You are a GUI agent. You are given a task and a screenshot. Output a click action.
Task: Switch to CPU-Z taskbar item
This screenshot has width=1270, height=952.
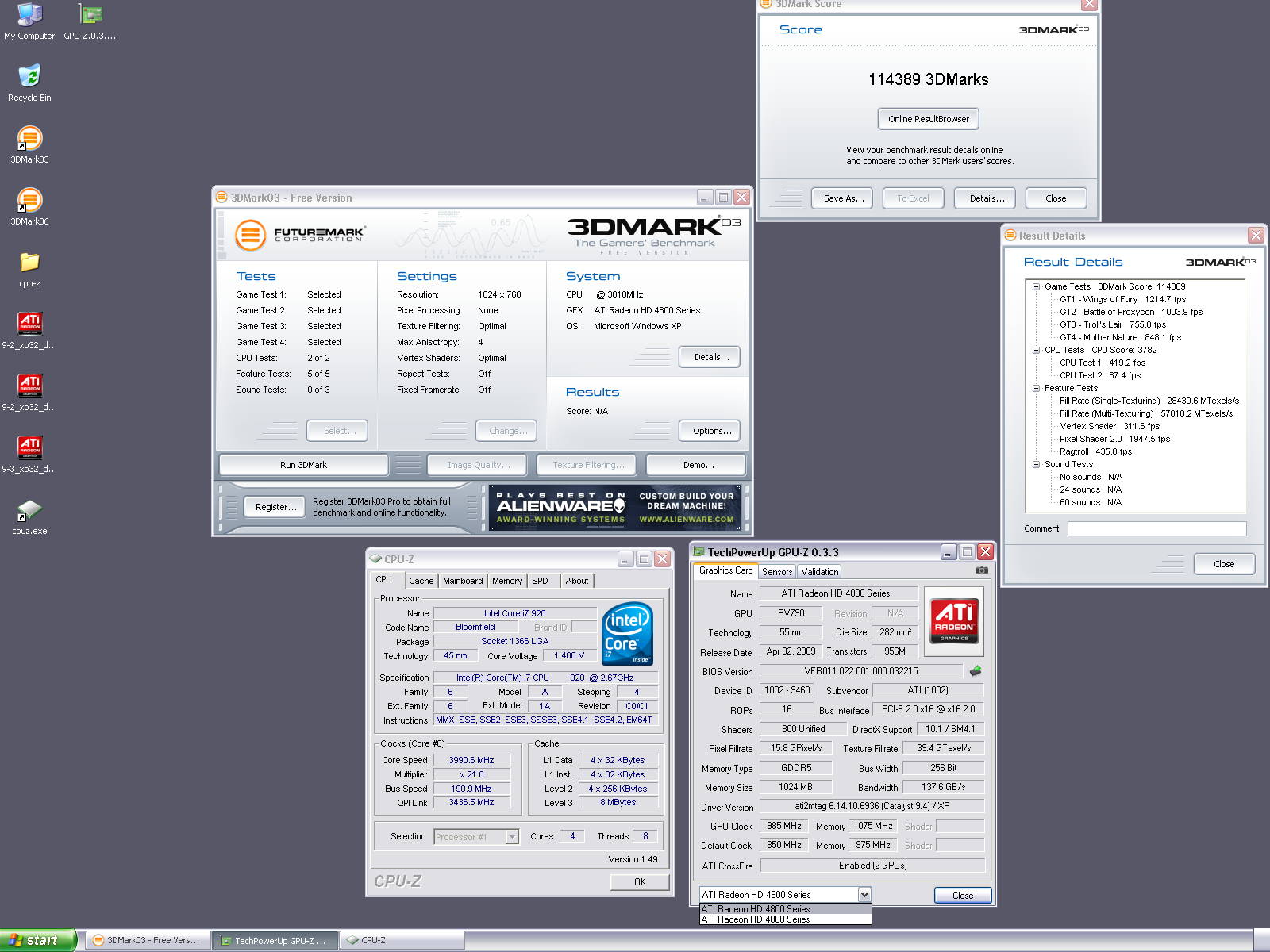[402, 940]
